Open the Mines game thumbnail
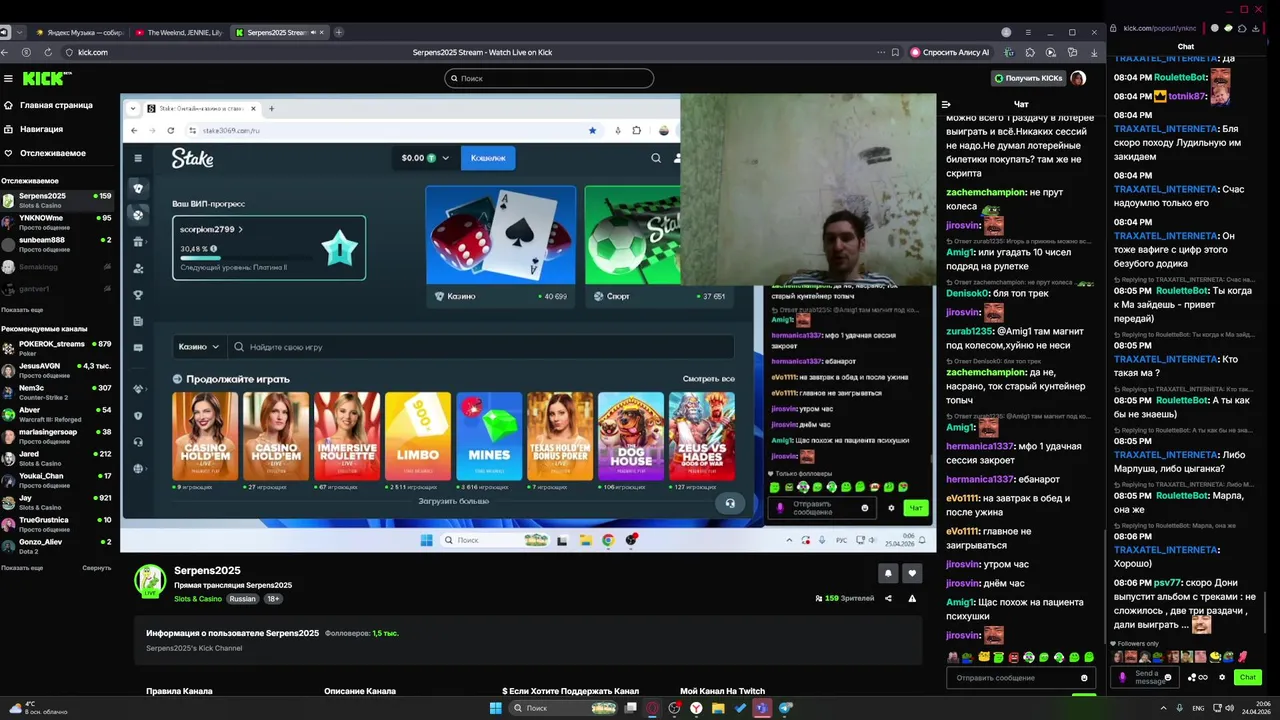The width and height of the screenshot is (1280, 720). click(x=489, y=436)
